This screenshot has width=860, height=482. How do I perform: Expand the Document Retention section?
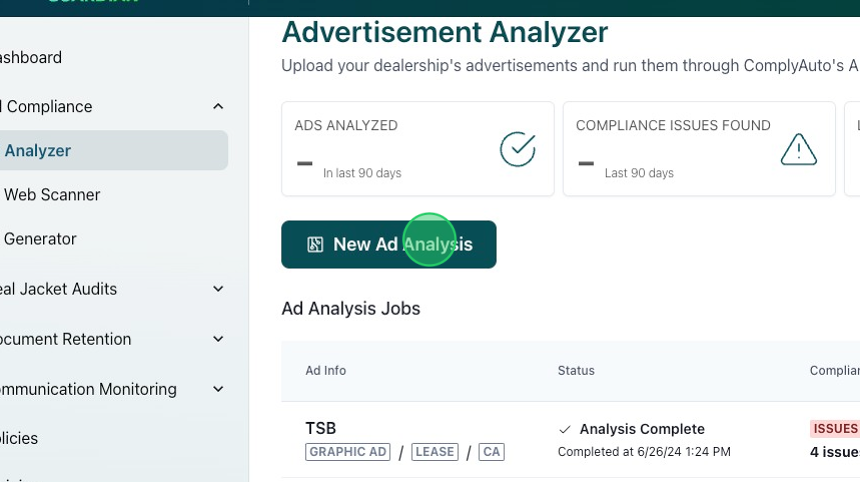point(218,339)
